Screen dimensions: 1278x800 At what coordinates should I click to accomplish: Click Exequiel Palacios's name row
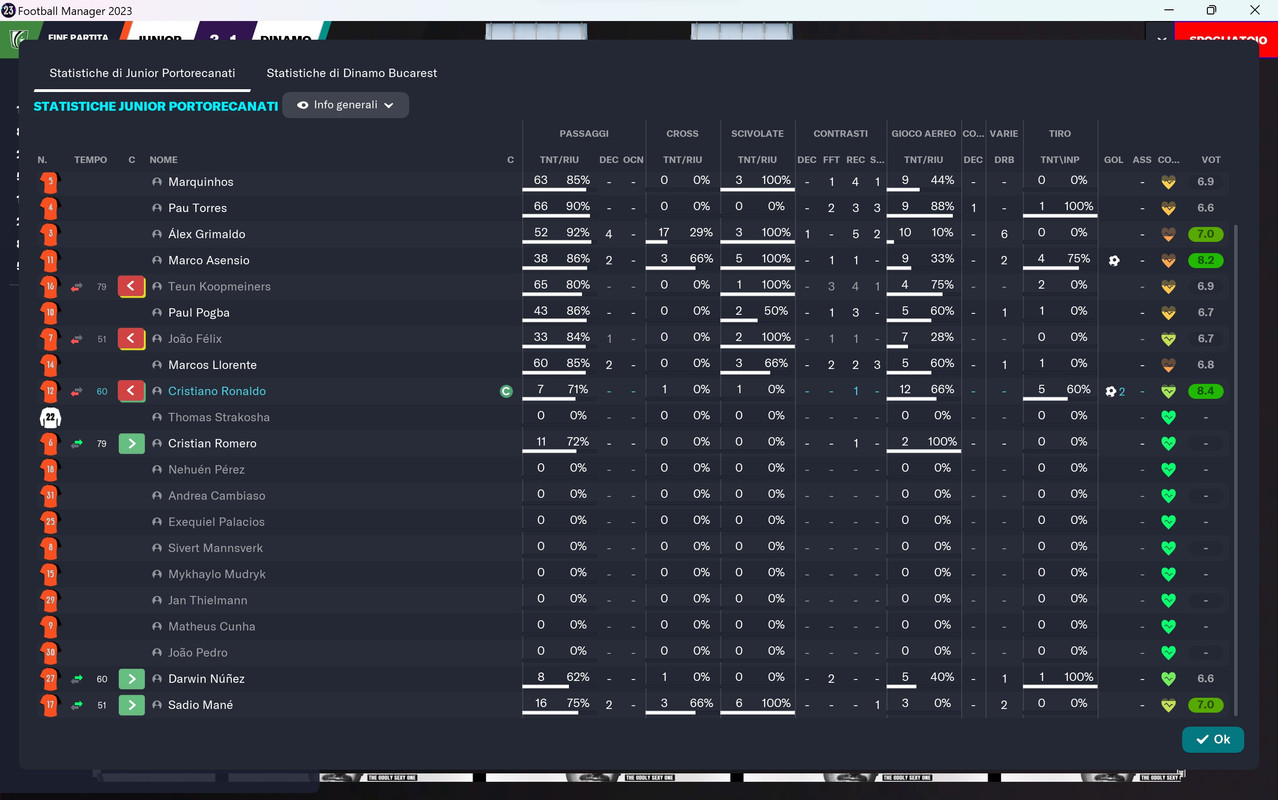[216, 521]
